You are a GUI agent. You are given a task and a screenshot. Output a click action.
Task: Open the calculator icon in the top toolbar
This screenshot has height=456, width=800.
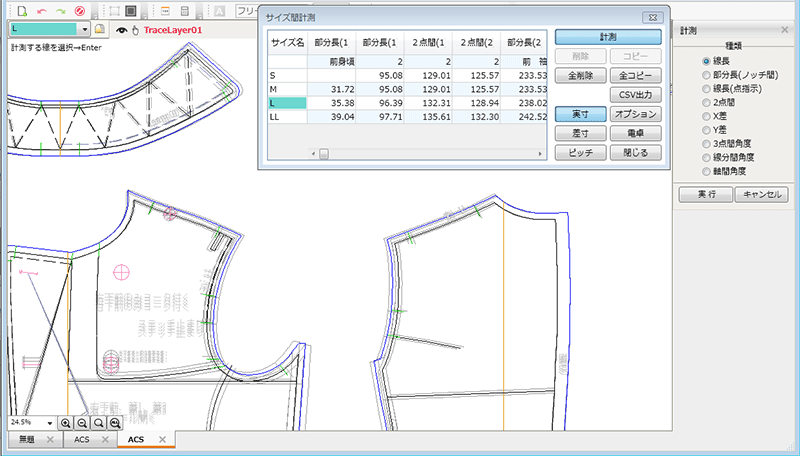tap(185, 11)
